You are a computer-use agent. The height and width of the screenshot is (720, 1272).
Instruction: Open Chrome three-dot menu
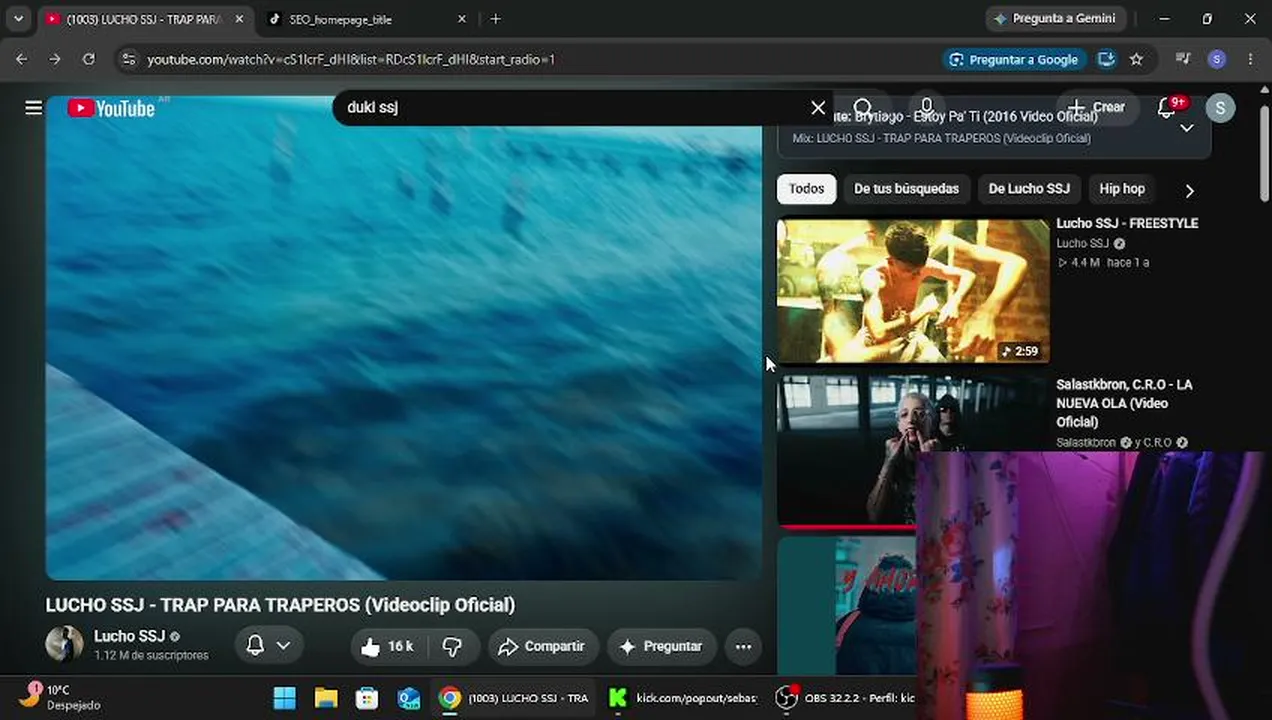click(x=1250, y=59)
